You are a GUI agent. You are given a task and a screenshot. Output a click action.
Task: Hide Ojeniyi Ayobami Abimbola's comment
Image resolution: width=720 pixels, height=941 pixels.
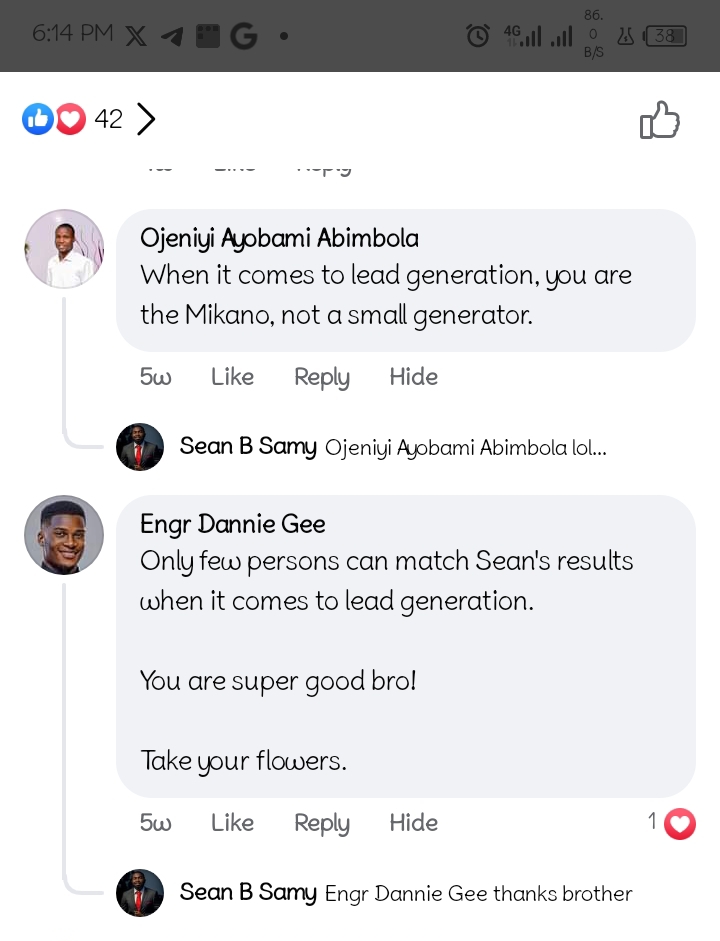413,377
